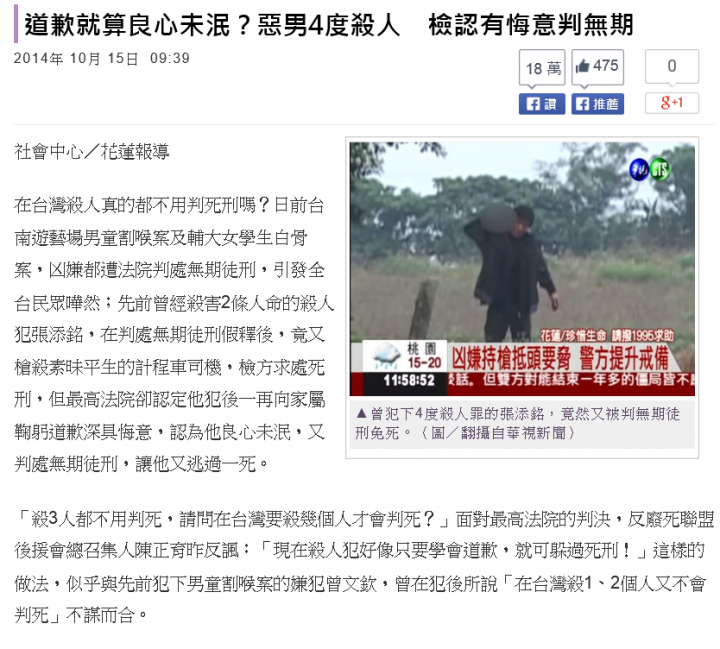Click the byline 社會中心／花蓮報導
Viewport: 720px width, 649px height.
[92, 152]
